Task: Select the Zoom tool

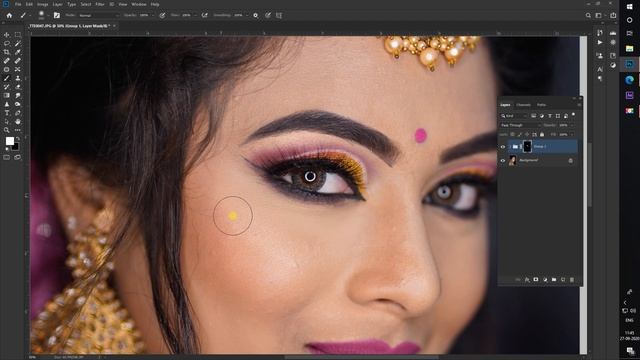Action: click(x=7, y=130)
